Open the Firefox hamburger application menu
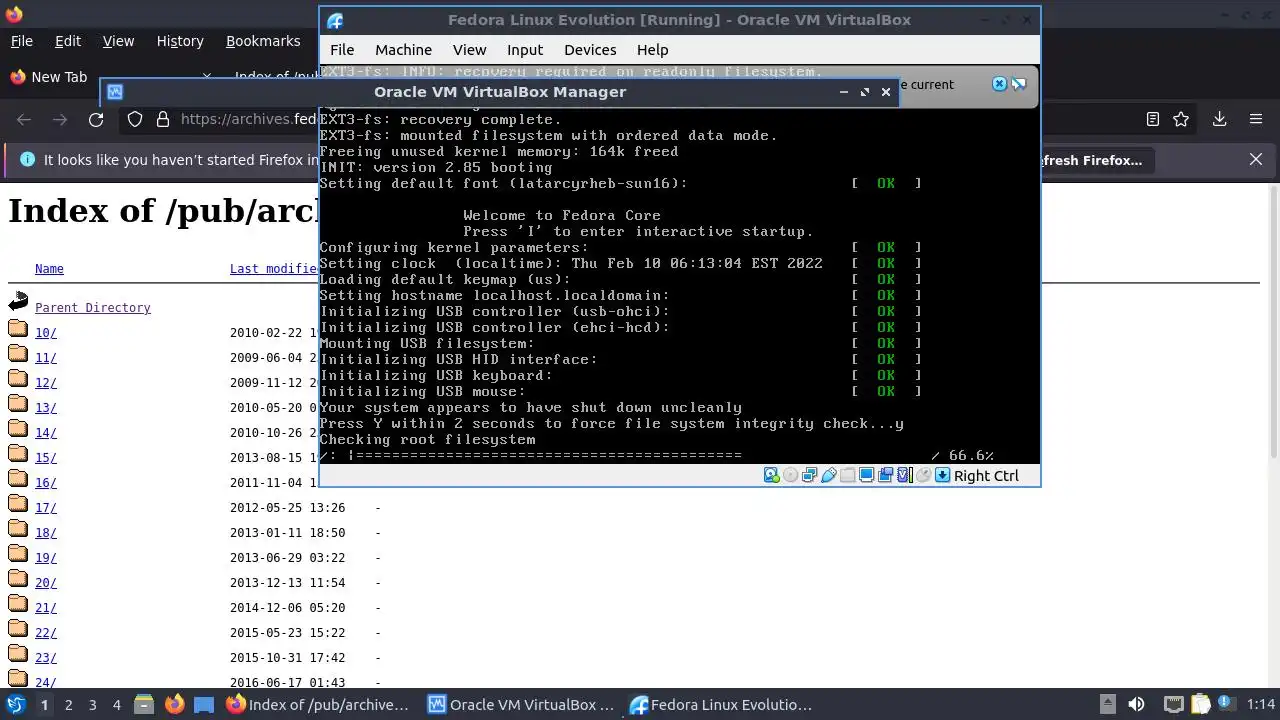 tap(1256, 119)
